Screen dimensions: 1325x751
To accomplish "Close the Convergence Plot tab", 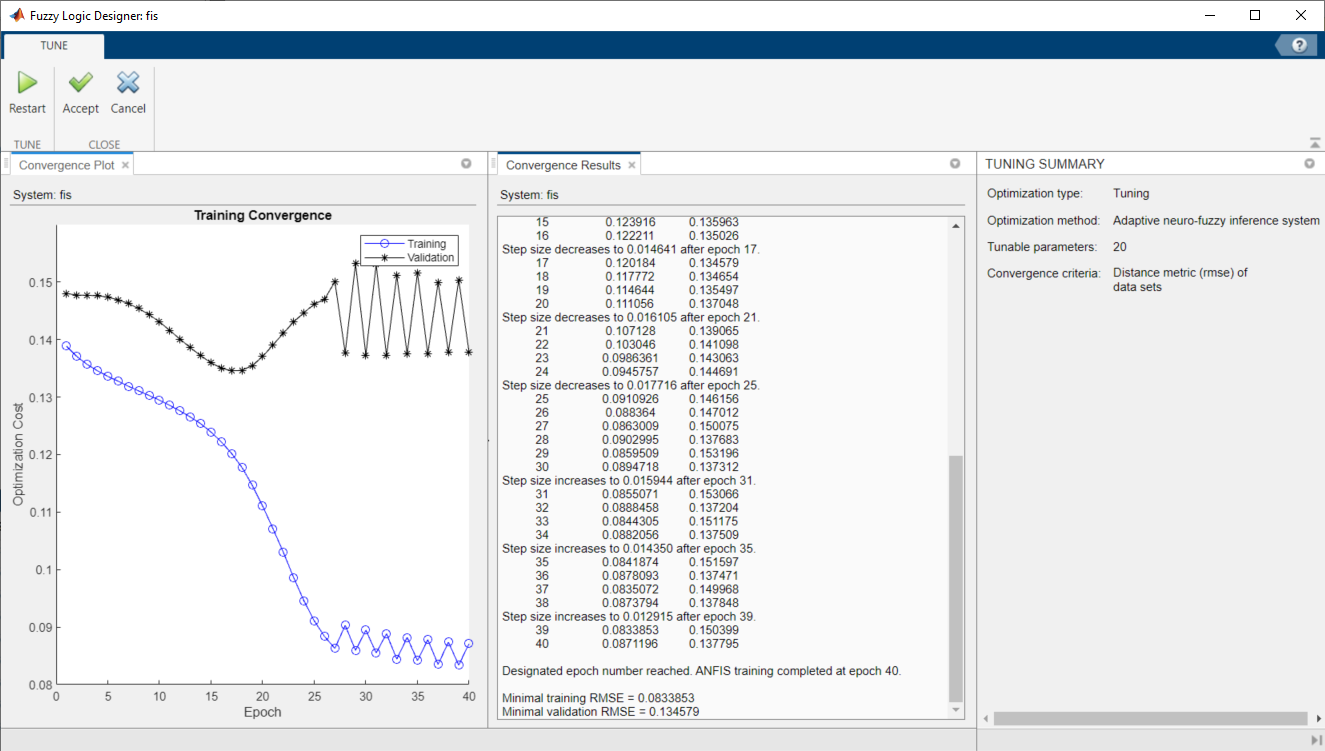I will click(x=125, y=164).
